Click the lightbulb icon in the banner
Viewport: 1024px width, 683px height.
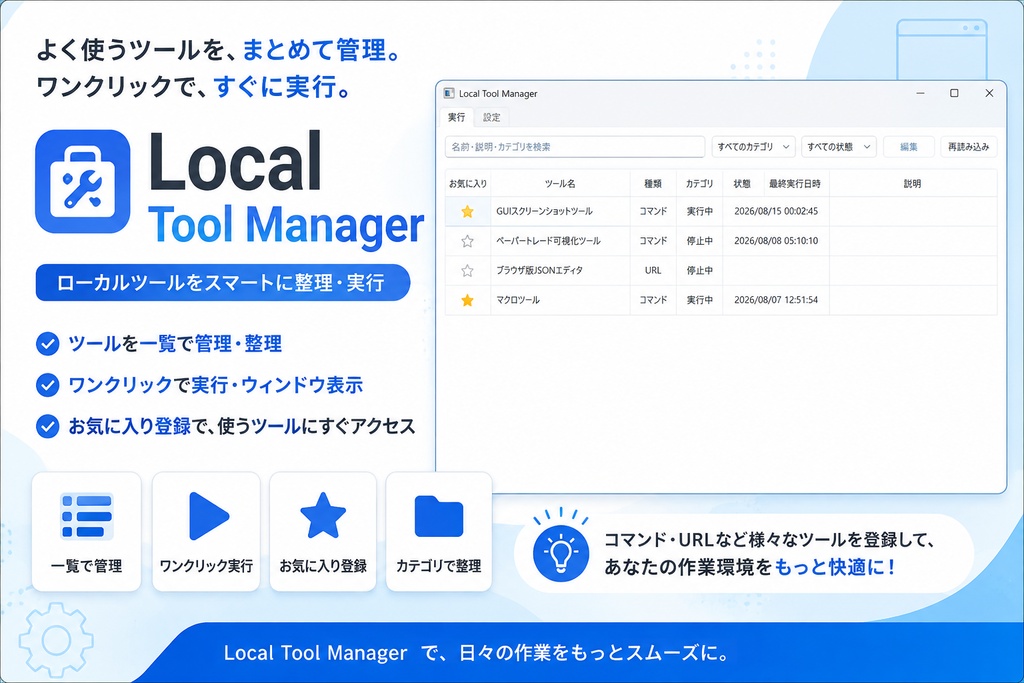[560, 554]
